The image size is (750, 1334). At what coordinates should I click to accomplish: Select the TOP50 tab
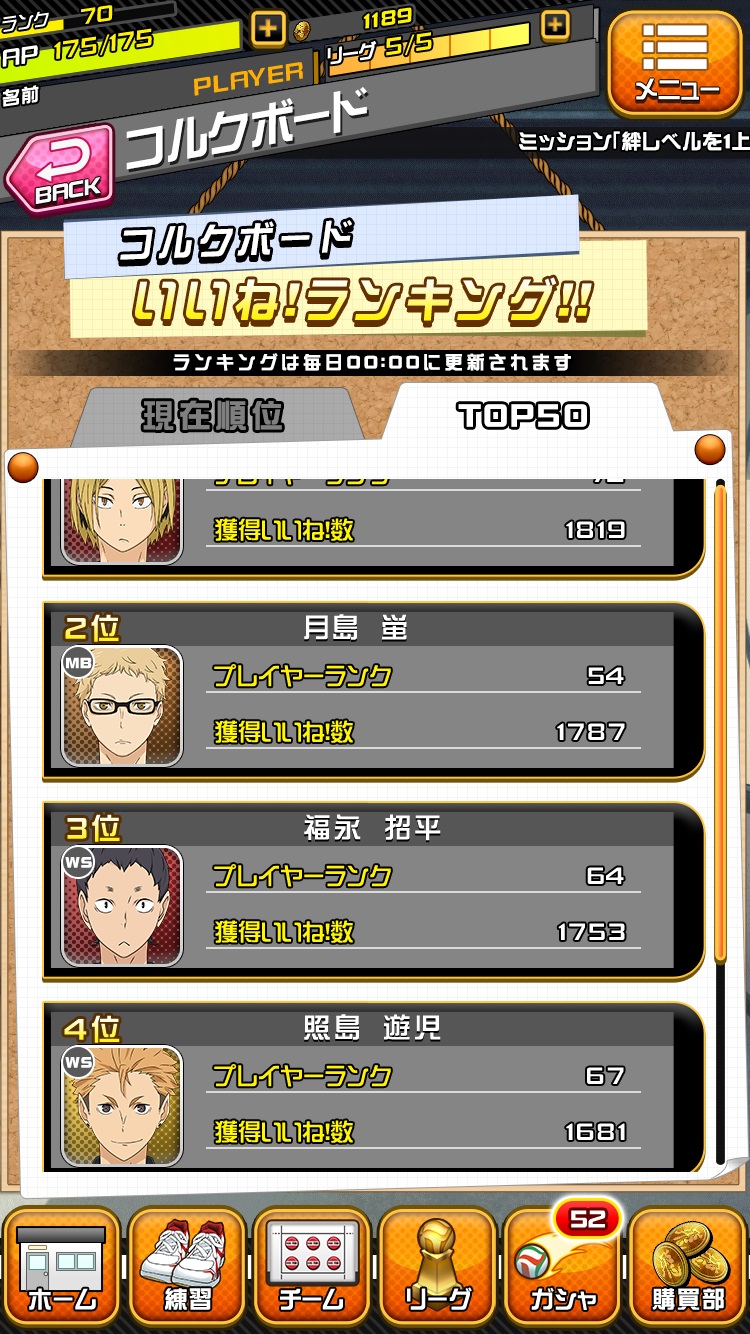[523, 416]
